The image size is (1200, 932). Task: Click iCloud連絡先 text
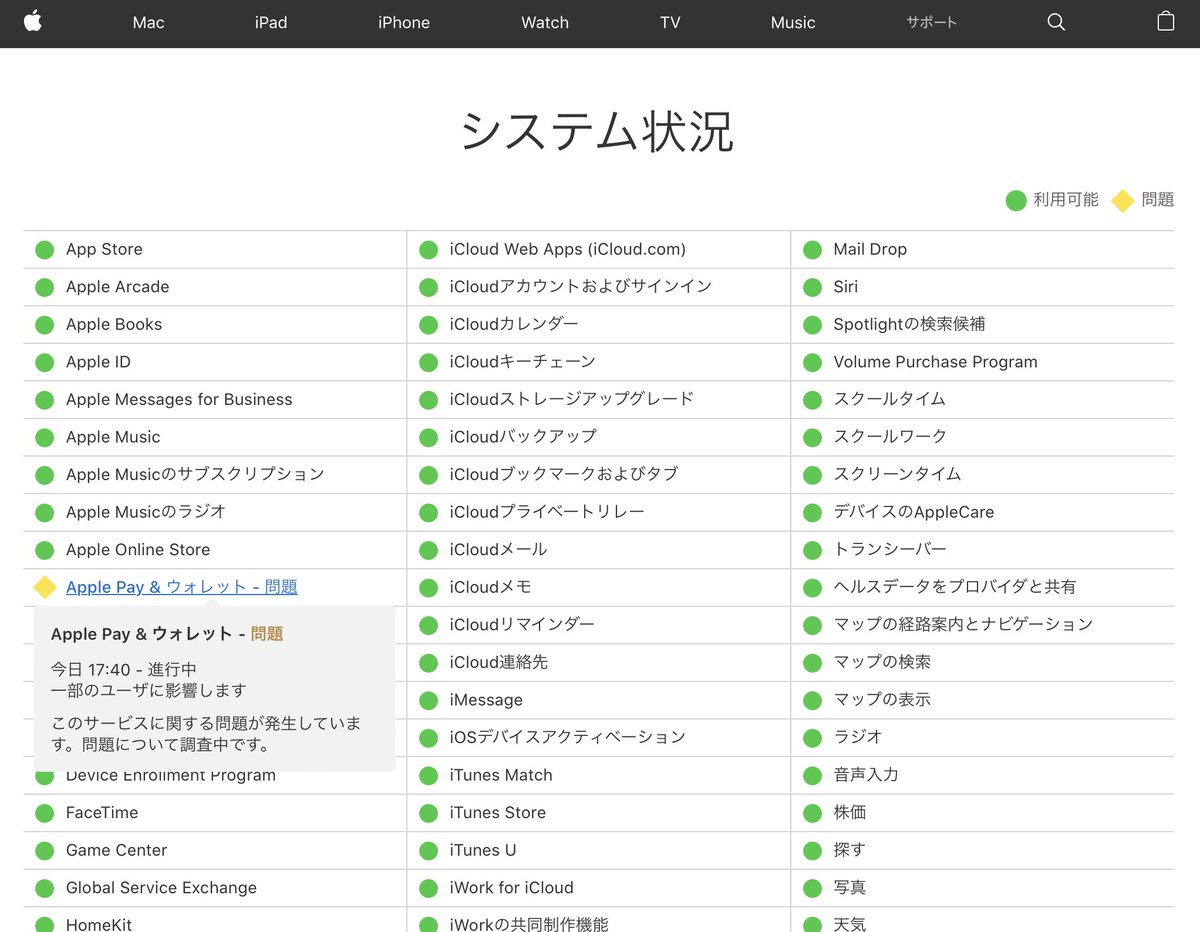tap(499, 662)
